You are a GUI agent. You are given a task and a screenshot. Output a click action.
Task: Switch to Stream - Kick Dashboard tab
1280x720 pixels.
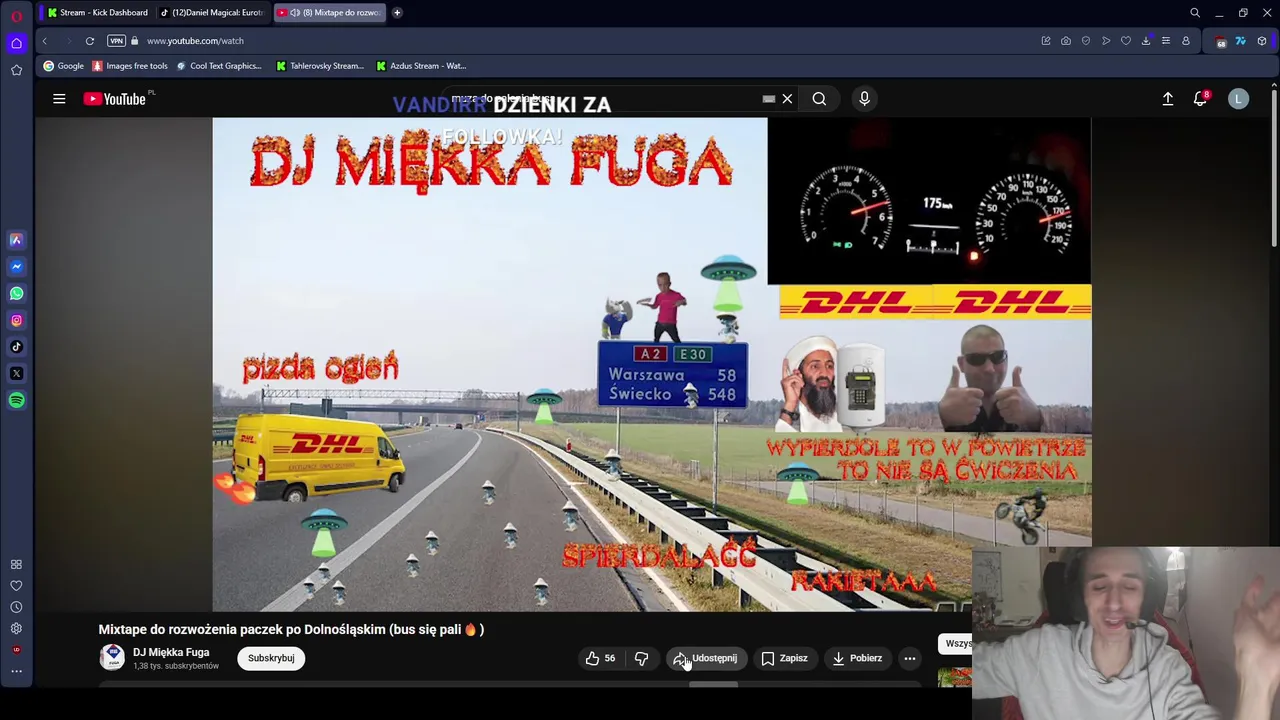98,13
